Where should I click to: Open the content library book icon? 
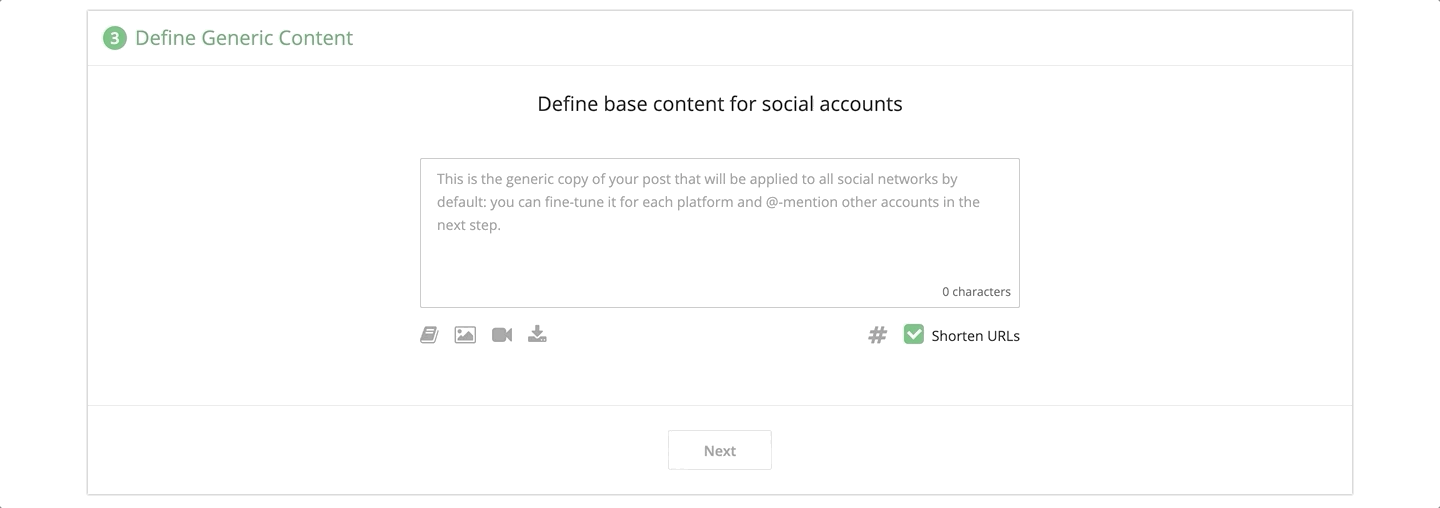pyautogui.click(x=429, y=335)
